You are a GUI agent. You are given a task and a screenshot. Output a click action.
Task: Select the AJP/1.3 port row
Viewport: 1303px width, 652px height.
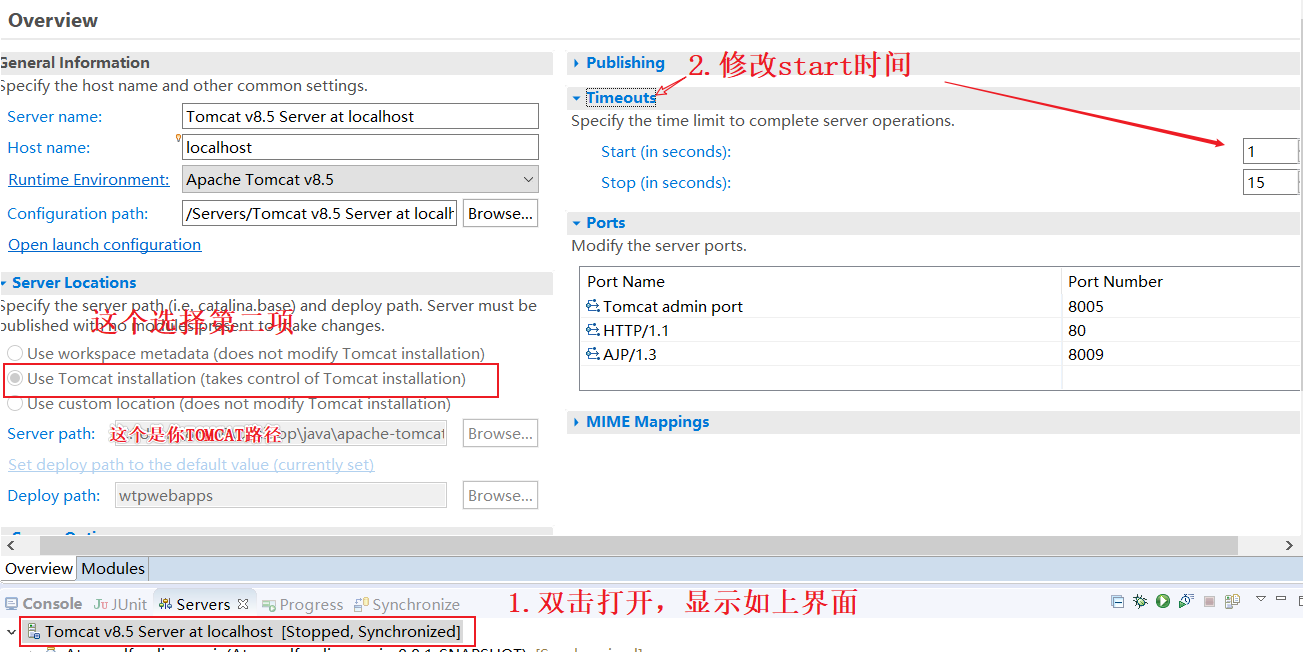[940, 354]
